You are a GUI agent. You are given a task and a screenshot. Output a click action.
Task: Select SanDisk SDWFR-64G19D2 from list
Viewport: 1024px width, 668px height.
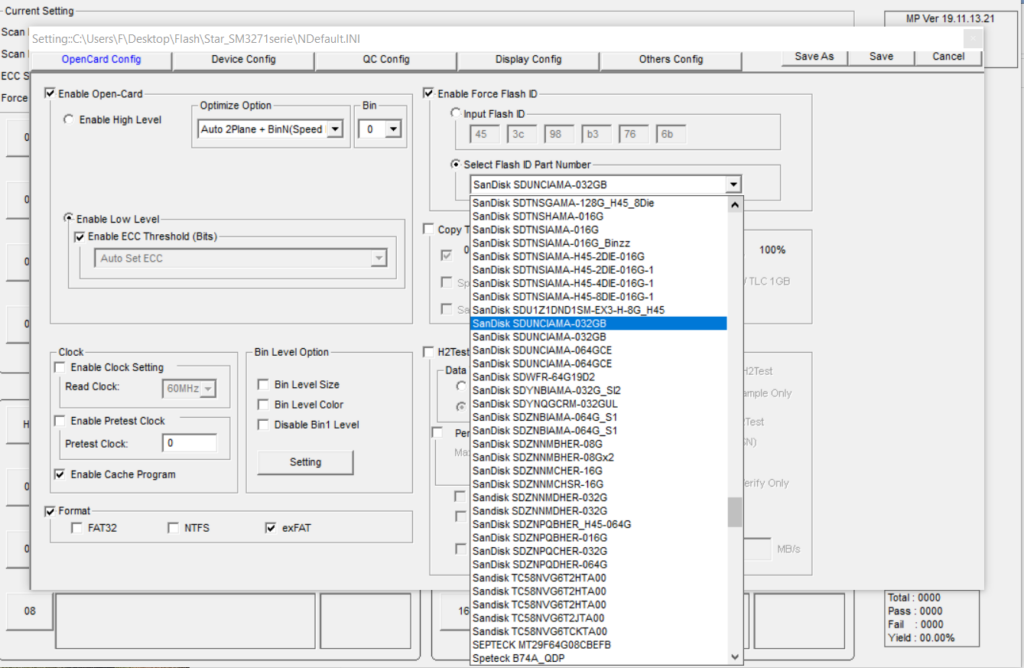[x=598, y=377]
